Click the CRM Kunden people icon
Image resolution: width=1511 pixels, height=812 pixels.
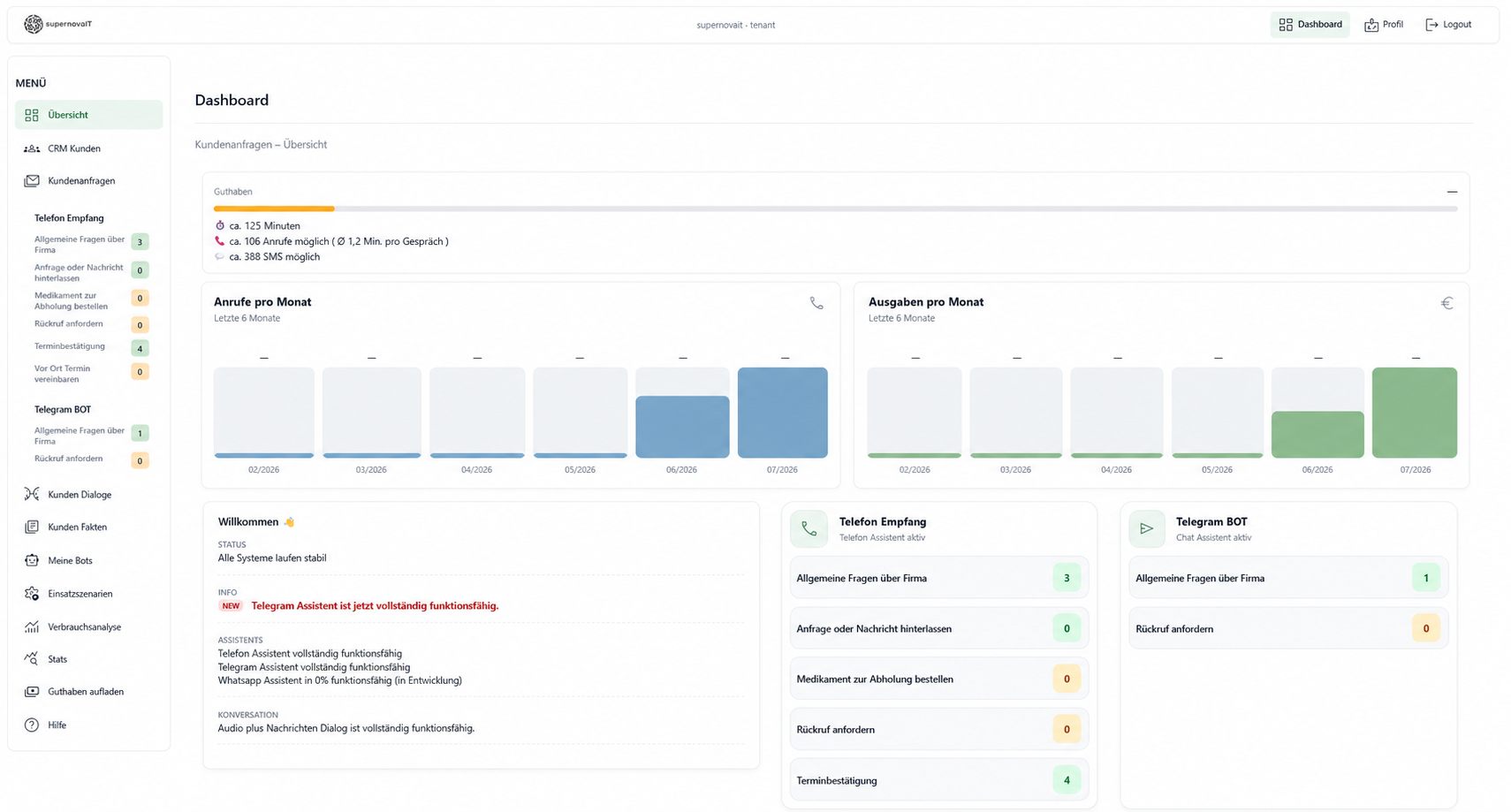32,148
